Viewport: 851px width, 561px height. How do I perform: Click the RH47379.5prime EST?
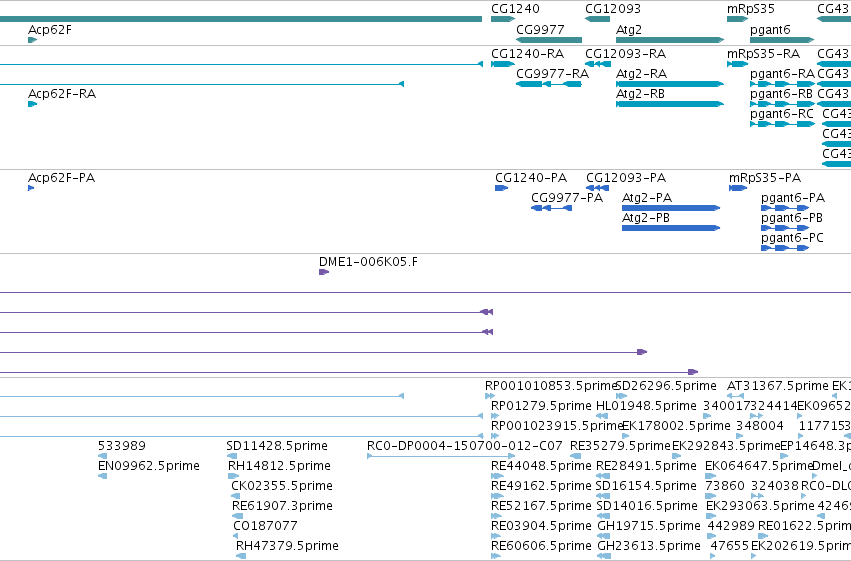241,556
